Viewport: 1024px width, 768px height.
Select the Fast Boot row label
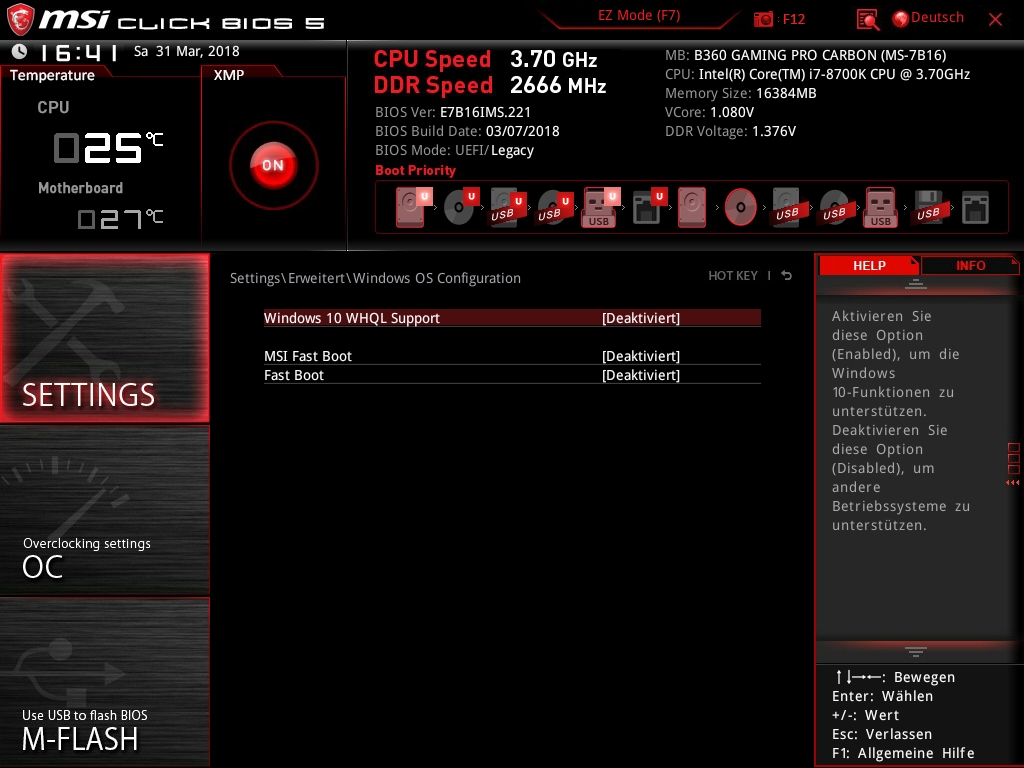click(294, 375)
